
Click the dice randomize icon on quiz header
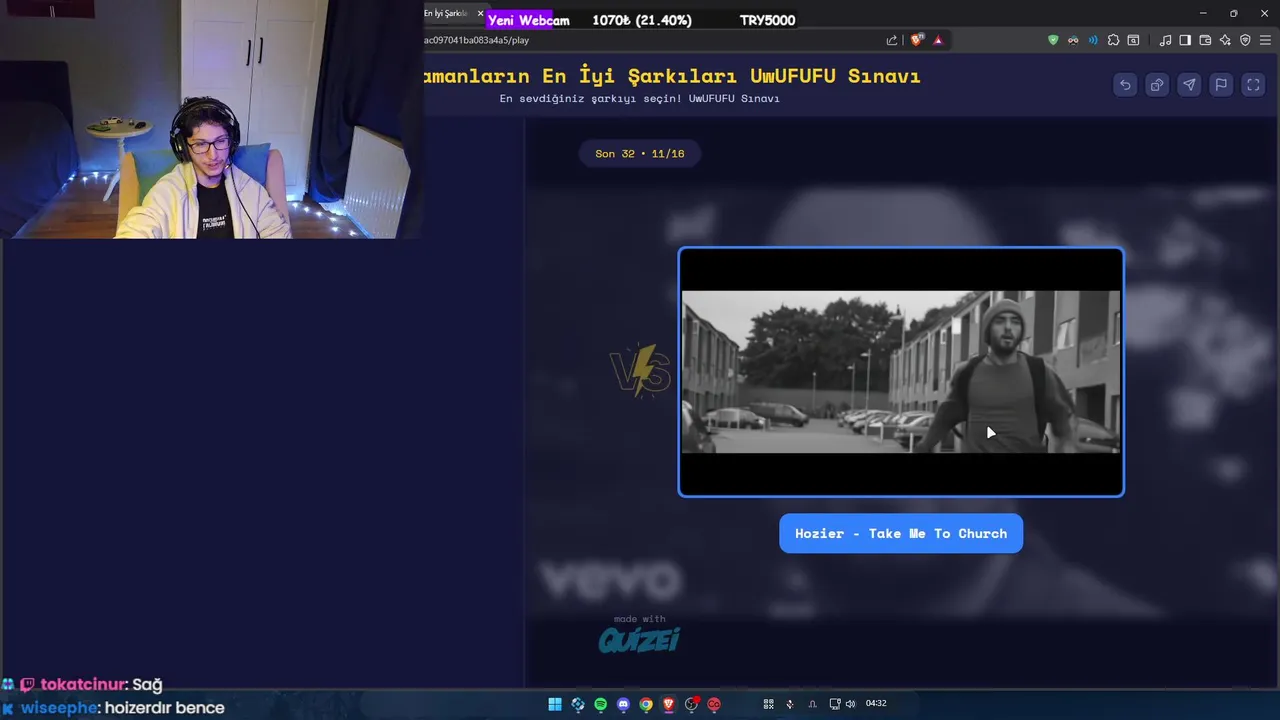1157,85
